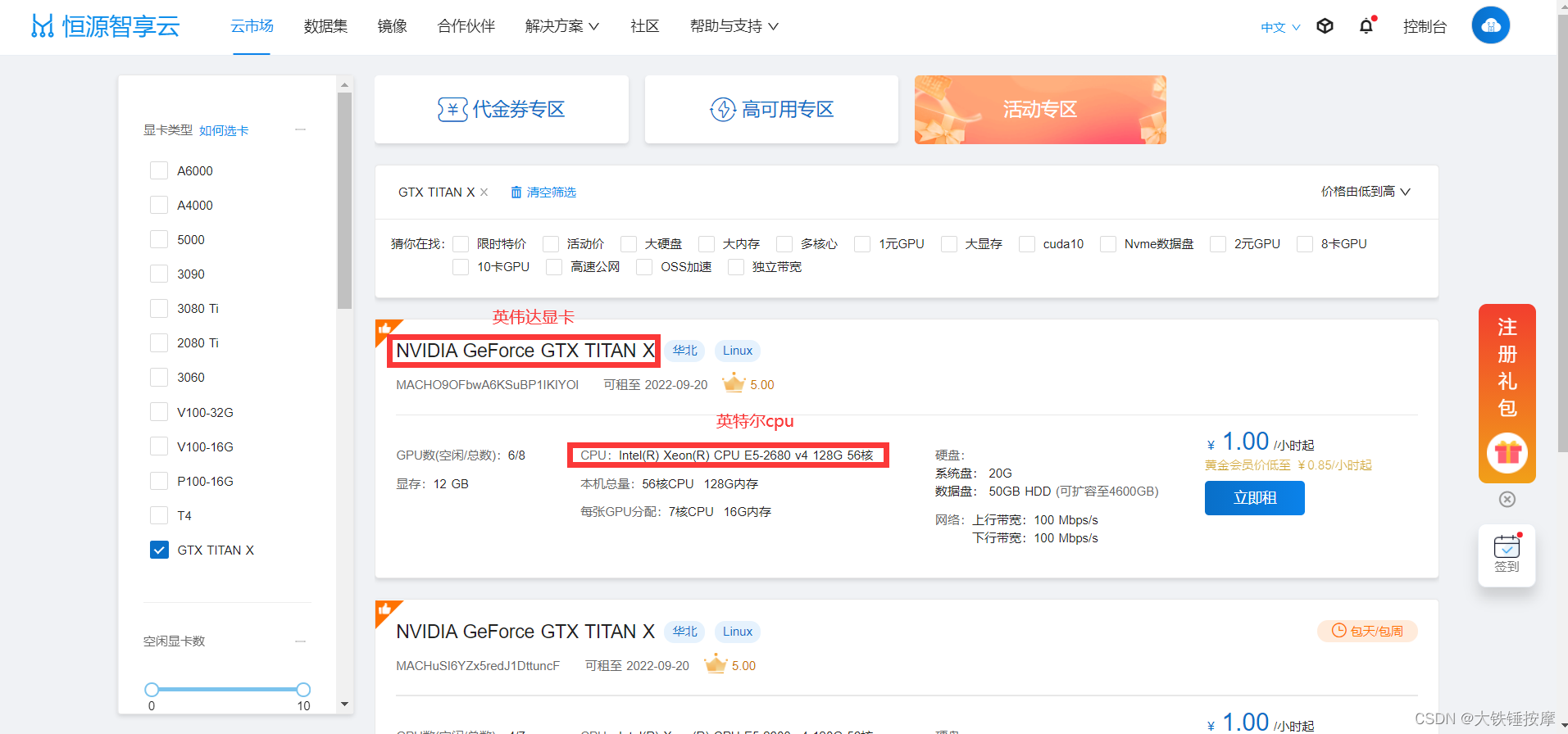Click the maximum handle of idle GPU slider
The image size is (1568, 734).
[x=303, y=690]
